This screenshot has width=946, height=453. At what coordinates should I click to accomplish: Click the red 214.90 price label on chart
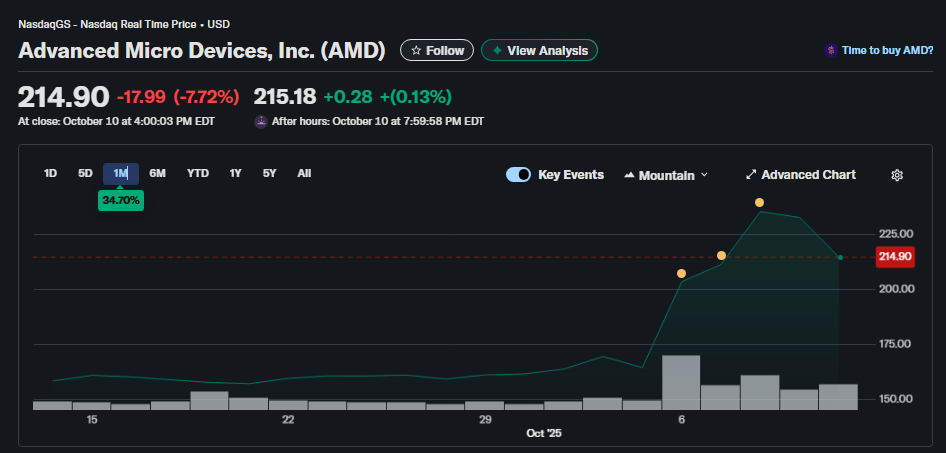click(895, 257)
